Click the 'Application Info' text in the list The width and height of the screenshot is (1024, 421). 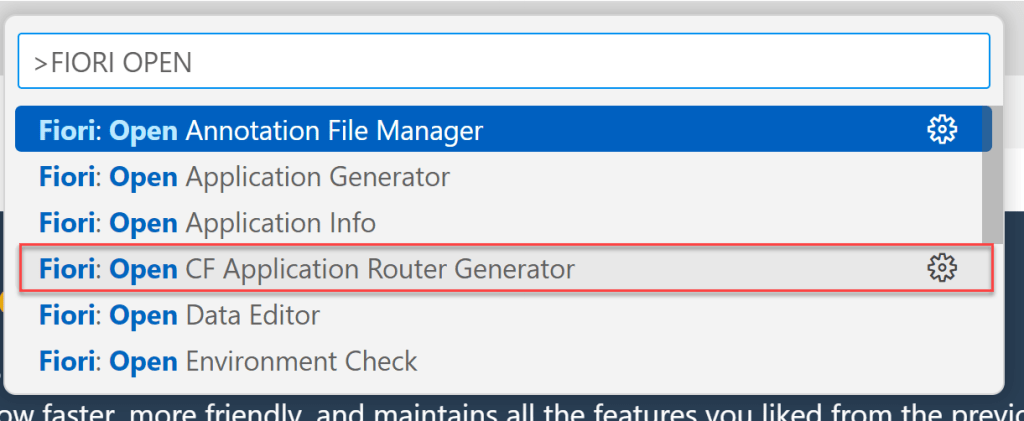[281, 222]
